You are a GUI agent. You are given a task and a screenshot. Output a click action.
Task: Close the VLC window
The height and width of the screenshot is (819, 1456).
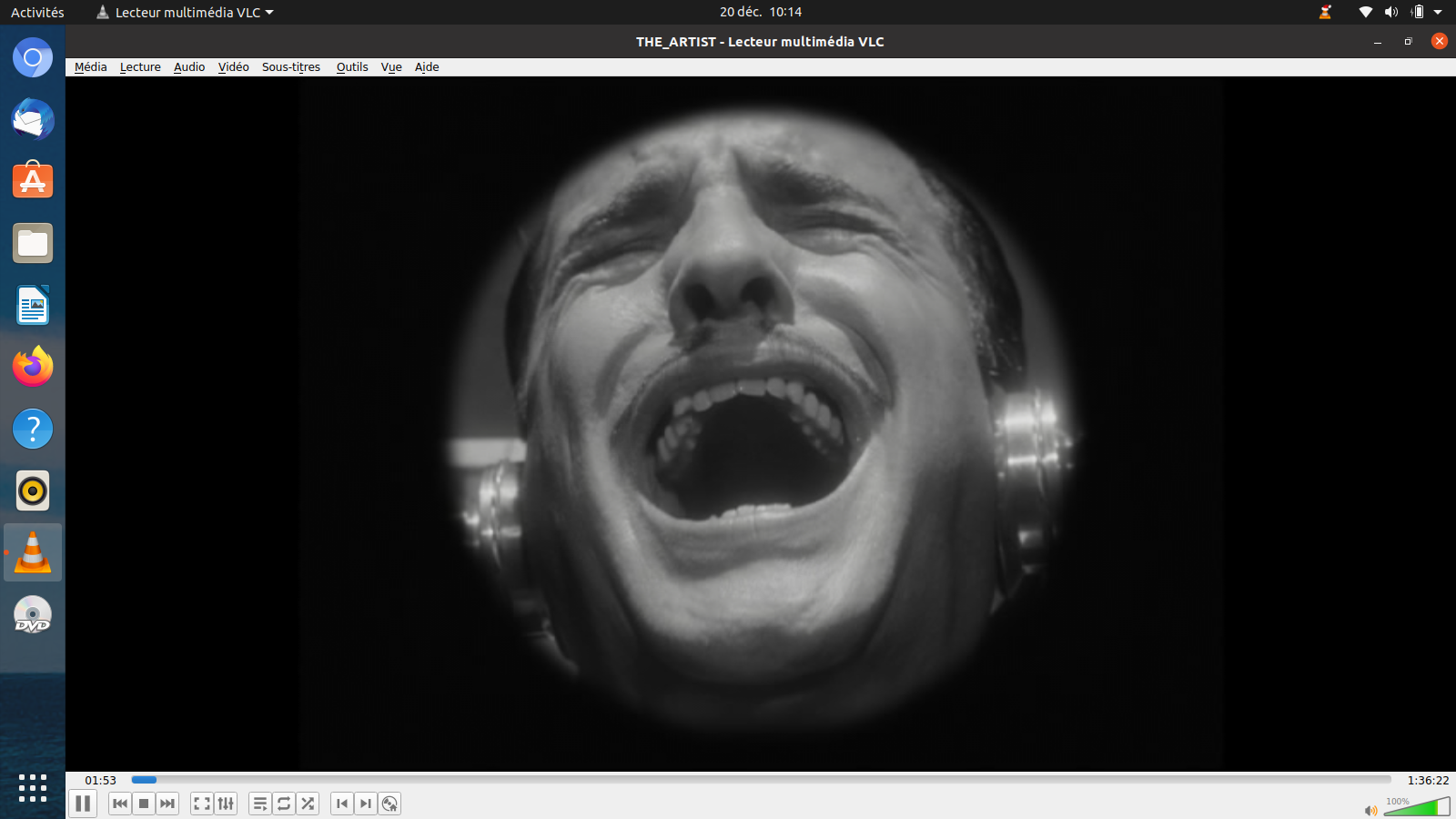[1440, 41]
